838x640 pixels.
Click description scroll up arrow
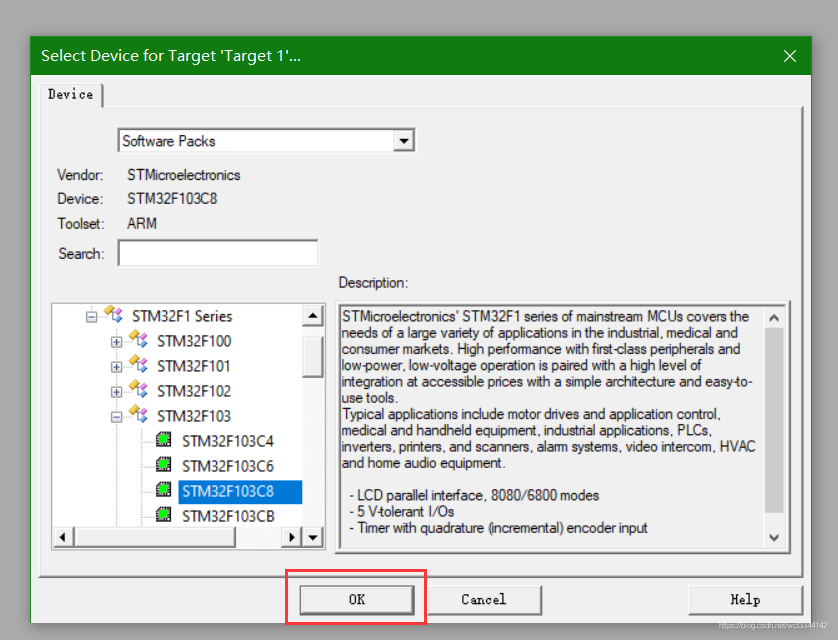point(774,318)
